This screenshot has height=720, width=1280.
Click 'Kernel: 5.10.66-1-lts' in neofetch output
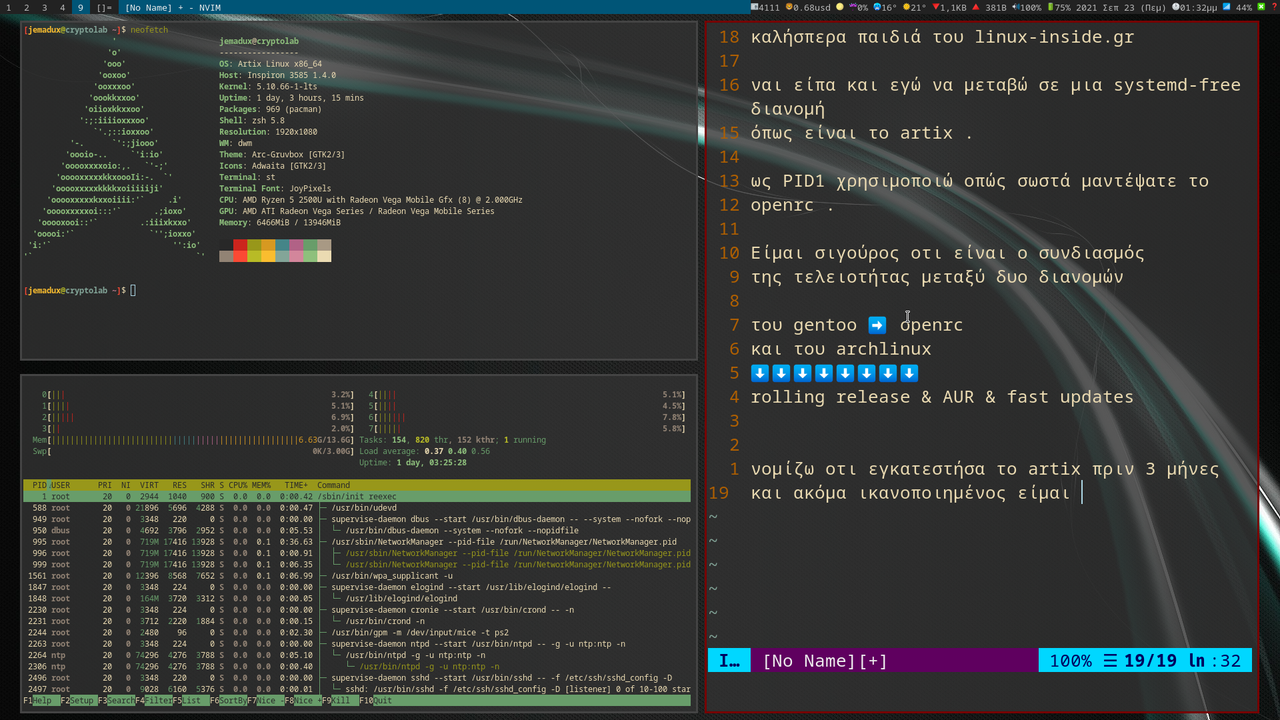268,87
